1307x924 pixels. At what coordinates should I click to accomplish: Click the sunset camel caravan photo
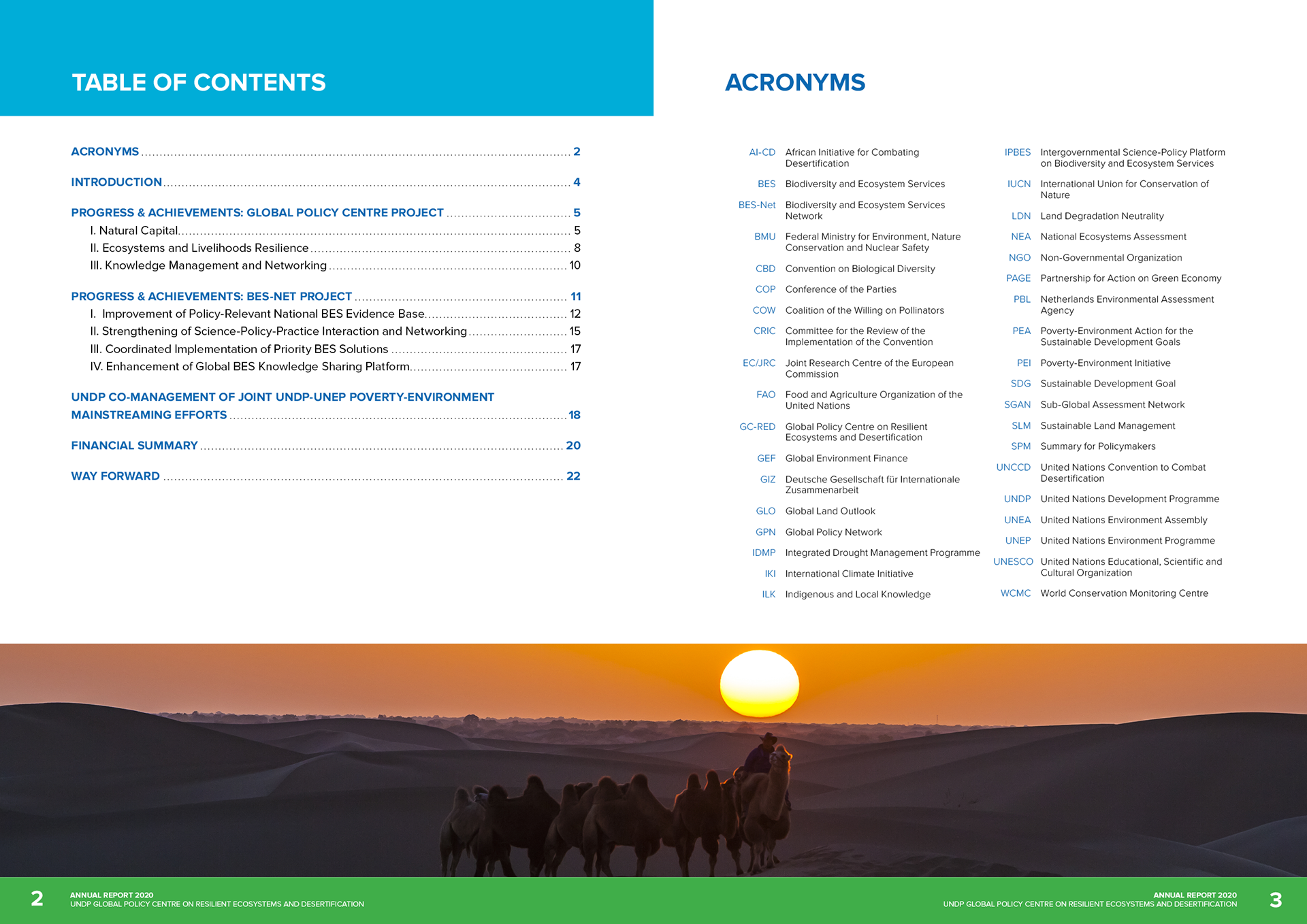click(653, 759)
